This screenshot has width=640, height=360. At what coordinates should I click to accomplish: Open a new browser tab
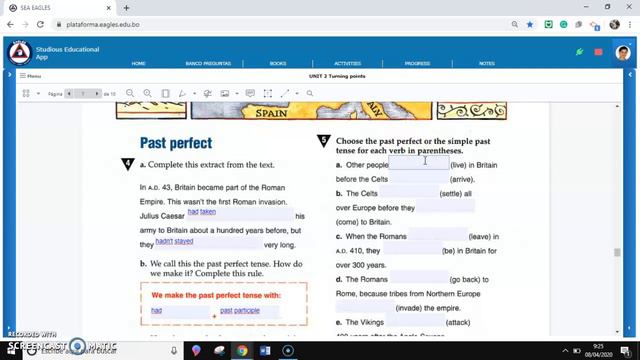(126, 8)
